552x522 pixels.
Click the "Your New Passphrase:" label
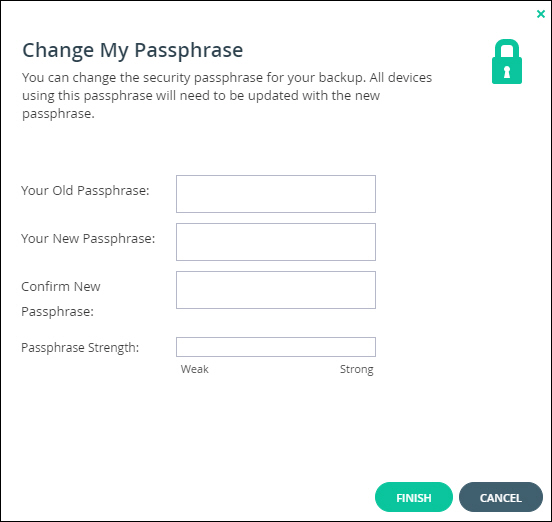tap(88, 239)
